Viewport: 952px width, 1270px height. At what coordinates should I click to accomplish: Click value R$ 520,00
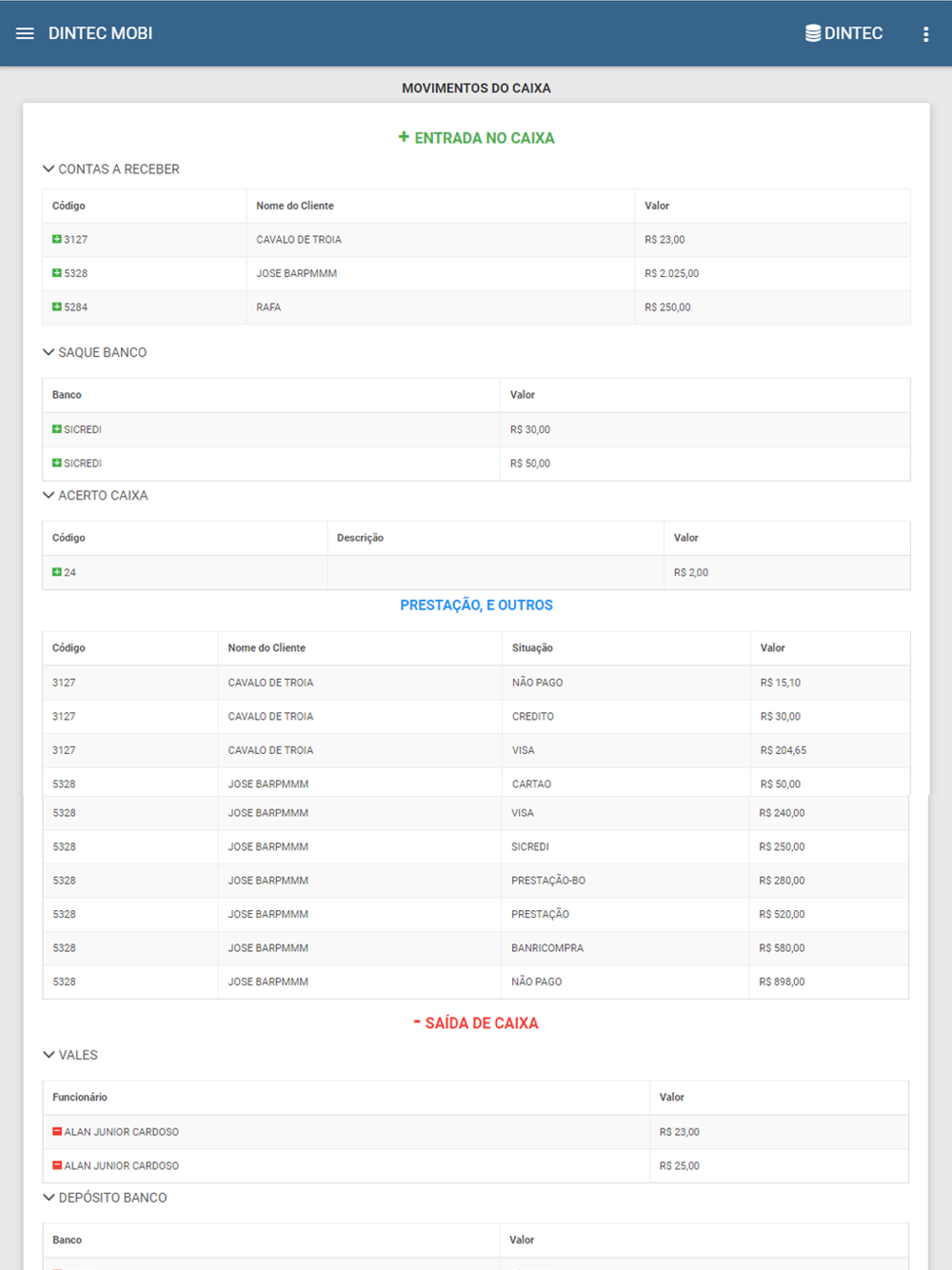click(x=782, y=914)
